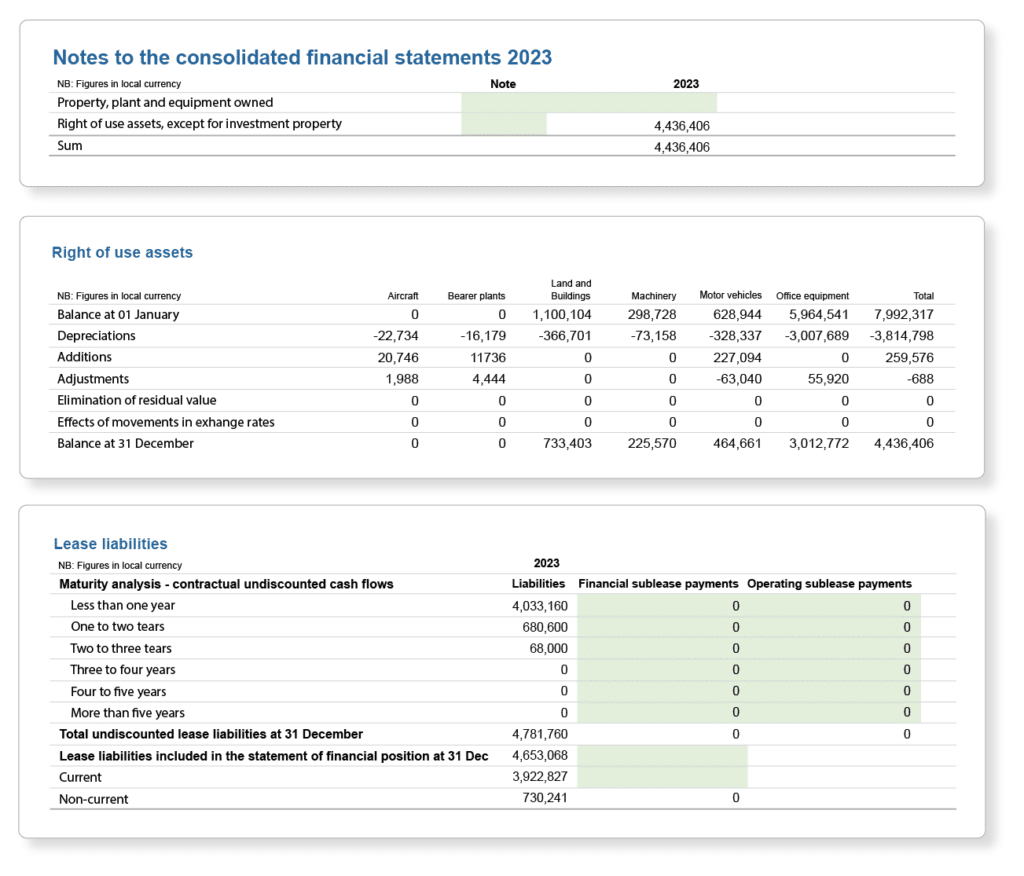The height and width of the screenshot is (876, 1024).
Task: Select the 'Note' column header
Action: 503,84
